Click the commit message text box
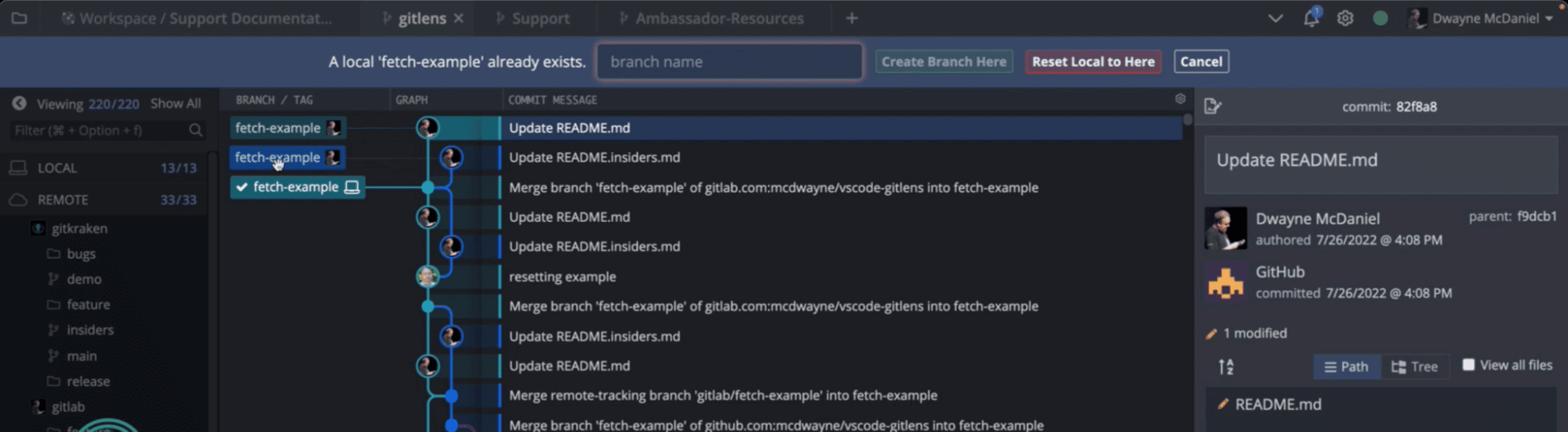The image size is (1568, 432). pyautogui.click(x=1381, y=165)
